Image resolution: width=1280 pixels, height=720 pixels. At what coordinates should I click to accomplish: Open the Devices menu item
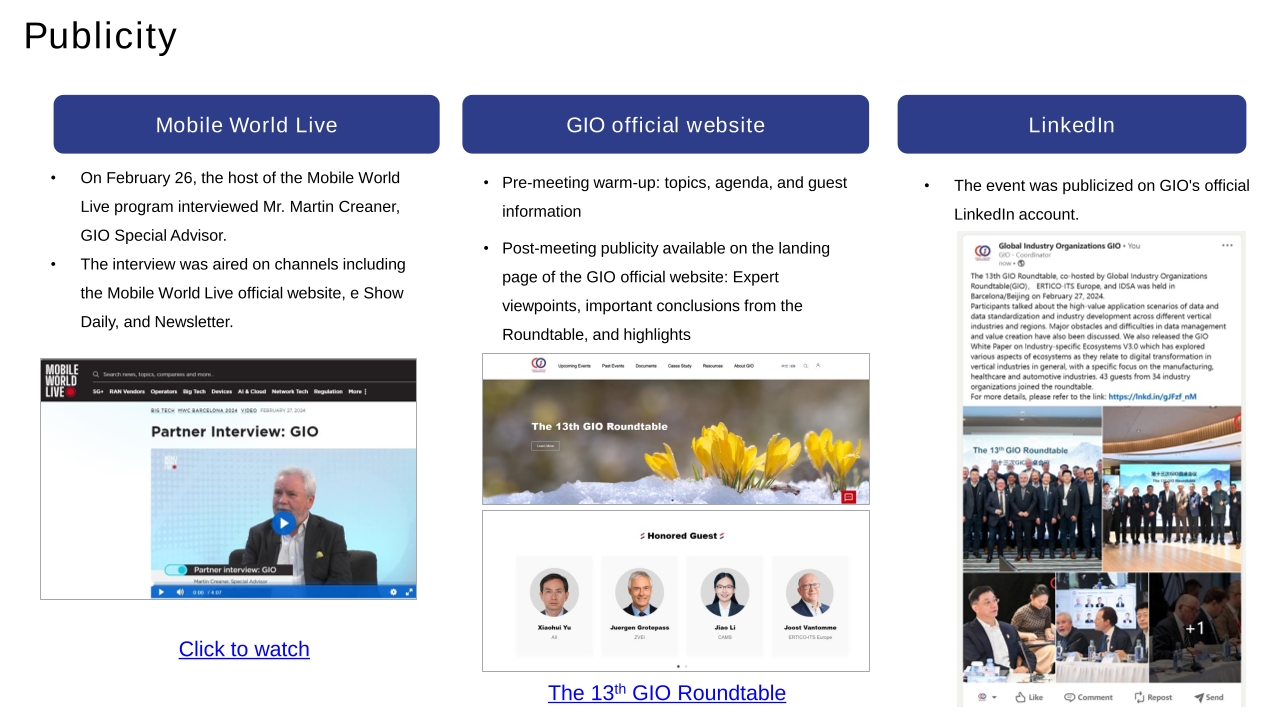coord(222,392)
